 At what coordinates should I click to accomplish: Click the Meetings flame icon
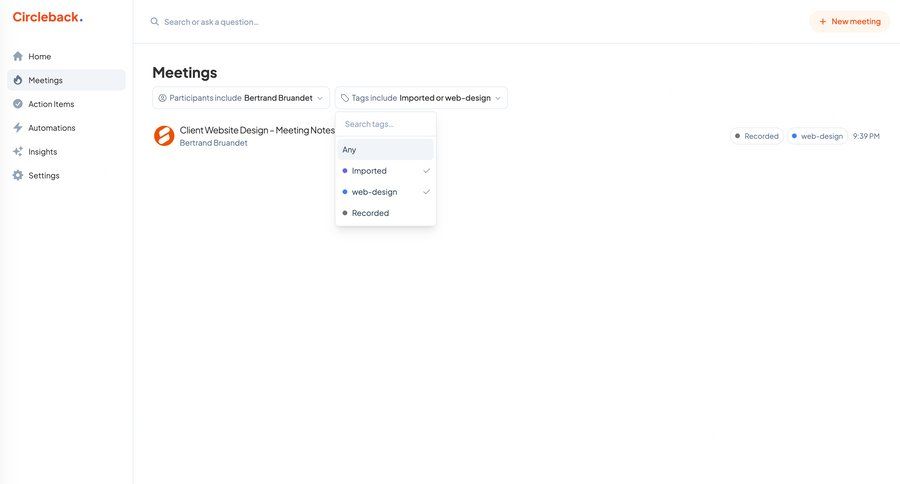coord(18,80)
